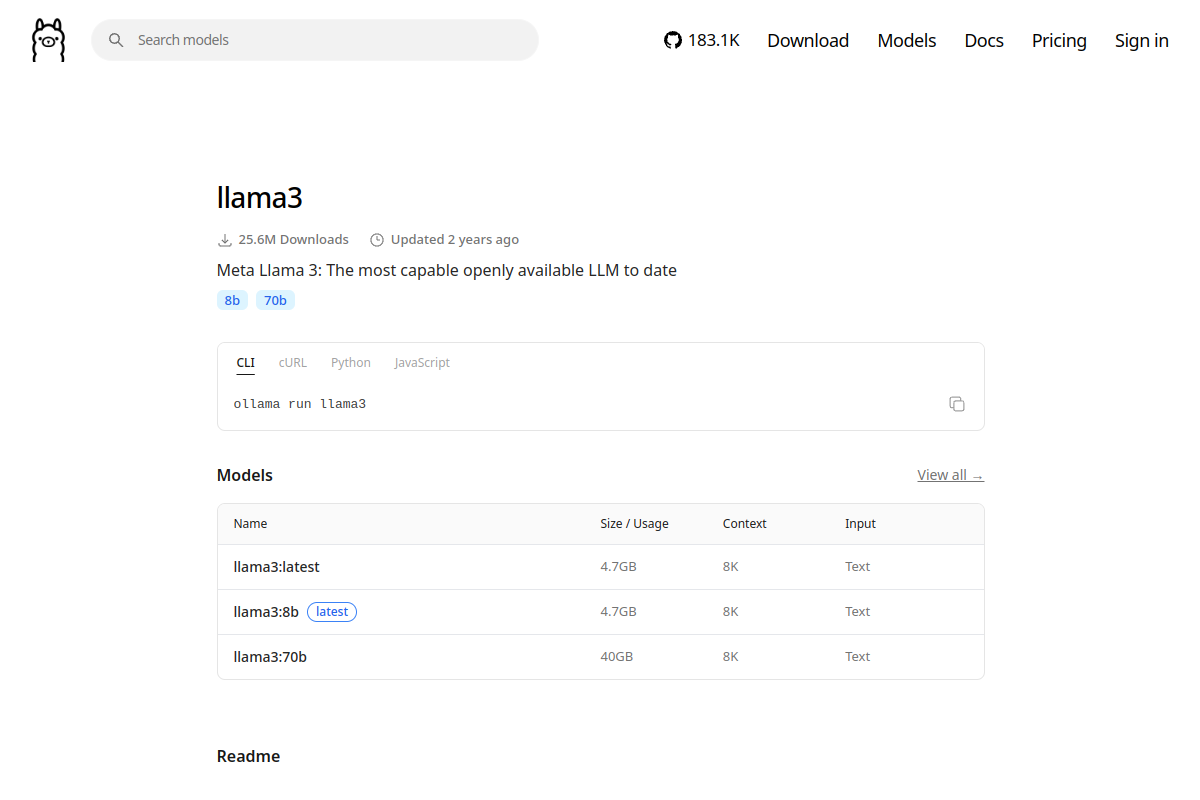Click the 4.7GB size for llama3:8b
Viewport: 1200px width, 800px height.
(x=619, y=612)
